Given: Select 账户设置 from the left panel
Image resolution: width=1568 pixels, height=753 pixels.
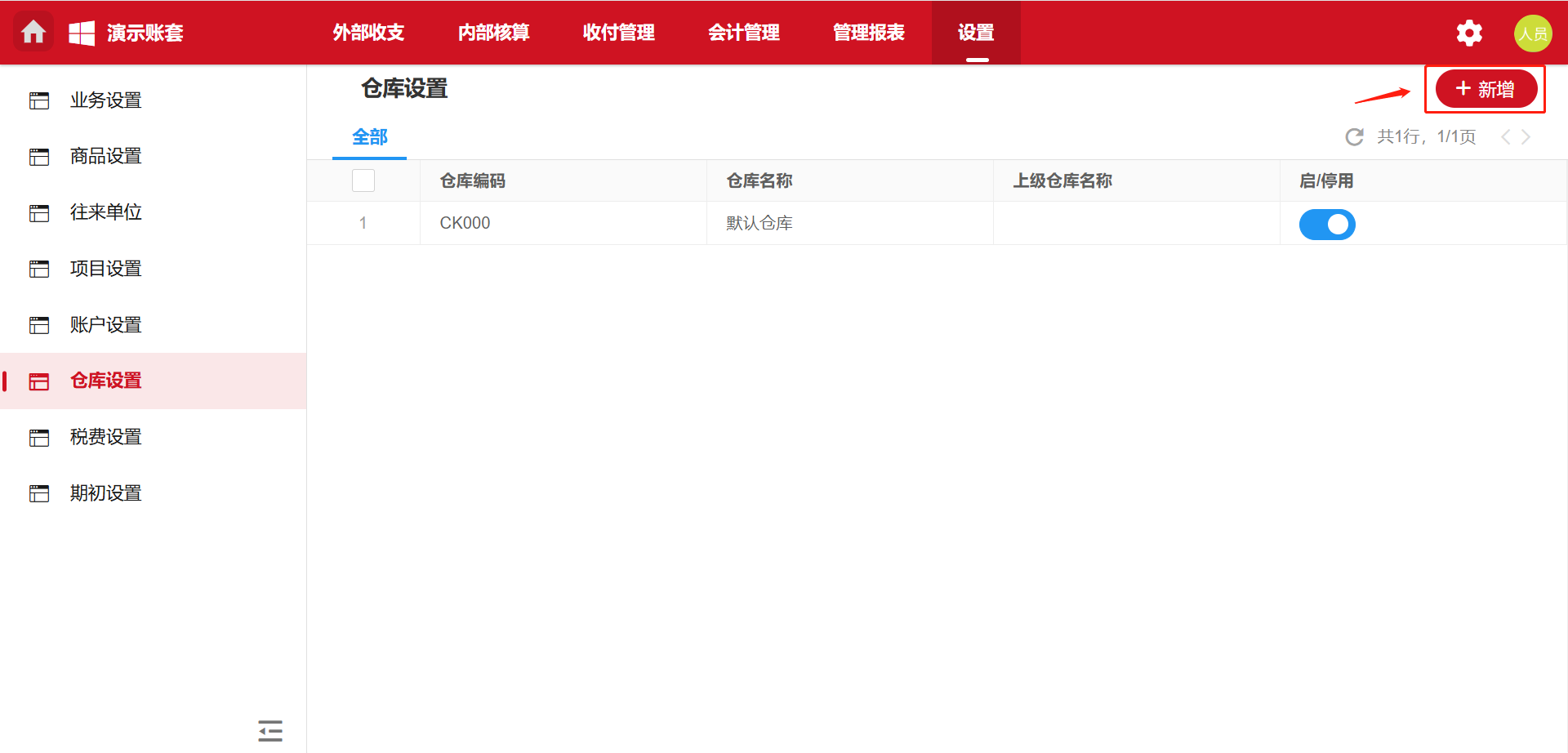Looking at the screenshot, I should [x=105, y=324].
